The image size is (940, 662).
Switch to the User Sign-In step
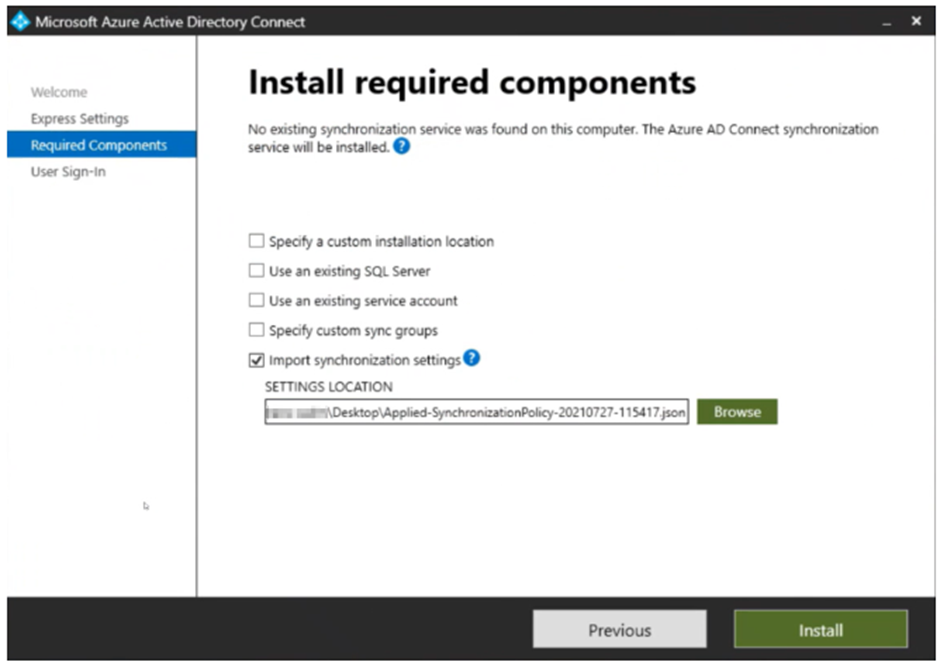(x=68, y=171)
